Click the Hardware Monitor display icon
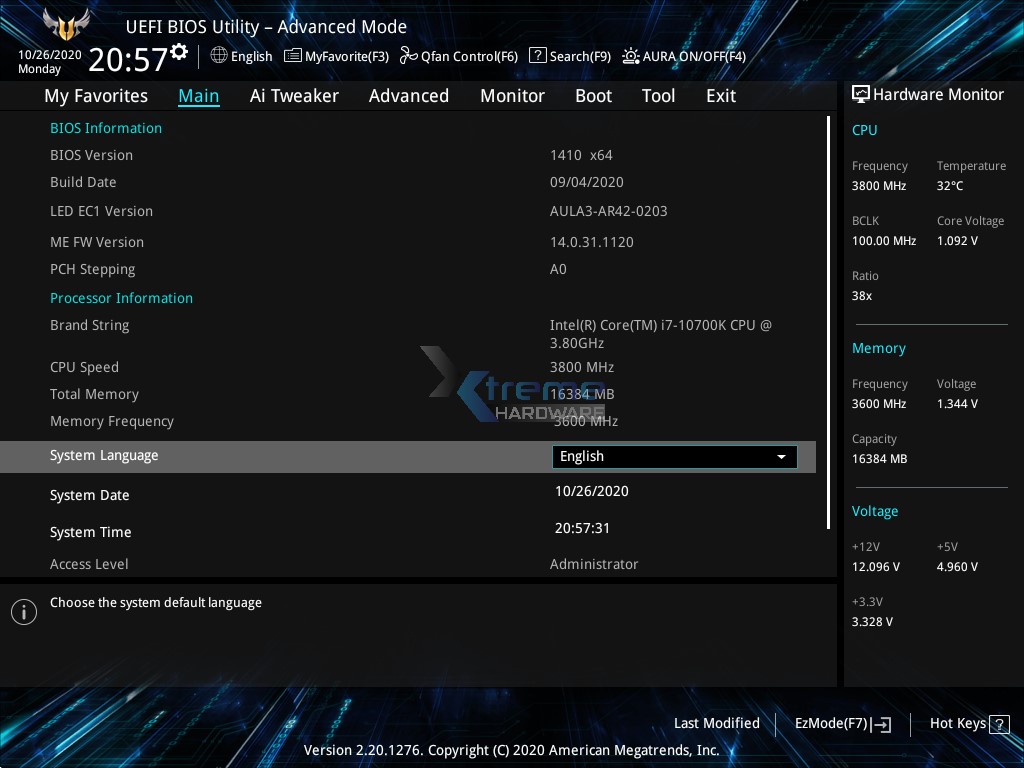The image size is (1024, 768). pos(861,94)
